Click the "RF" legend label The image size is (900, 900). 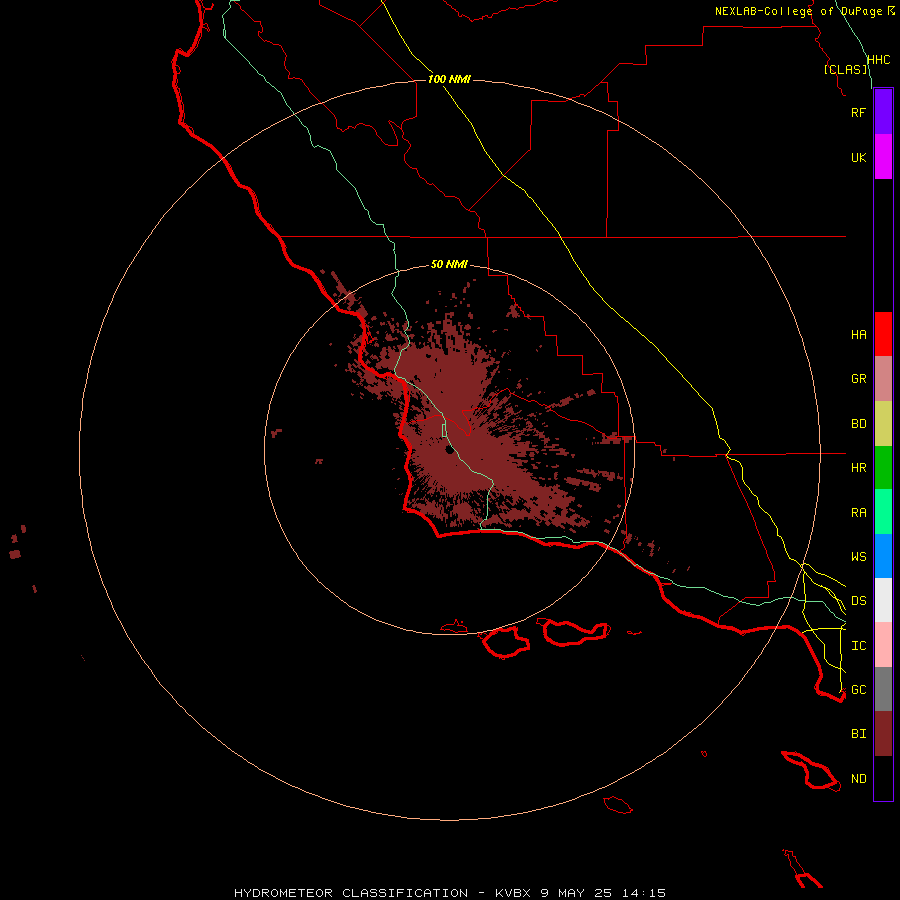click(858, 112)
